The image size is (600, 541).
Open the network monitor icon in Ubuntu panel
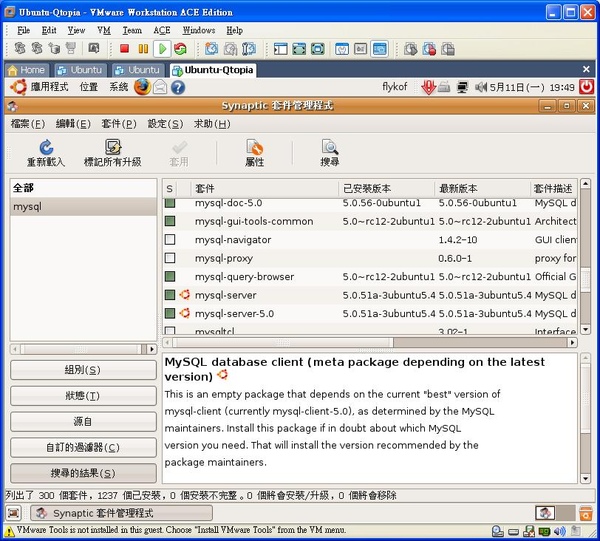click(462, 88)
